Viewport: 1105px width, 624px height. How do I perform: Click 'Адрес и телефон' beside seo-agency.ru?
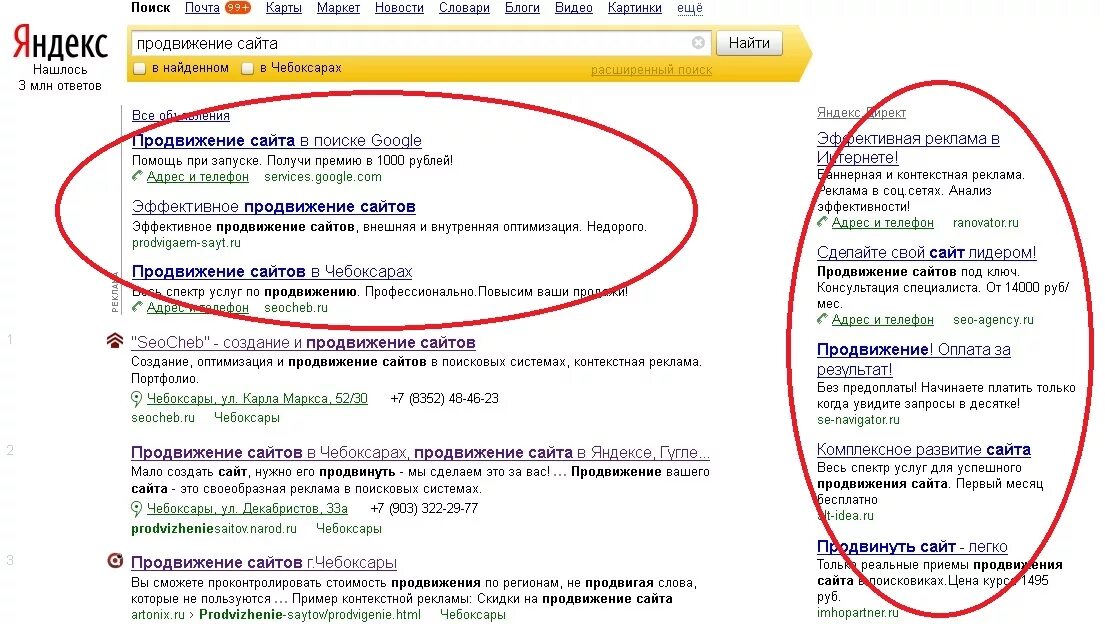[882, 319]
